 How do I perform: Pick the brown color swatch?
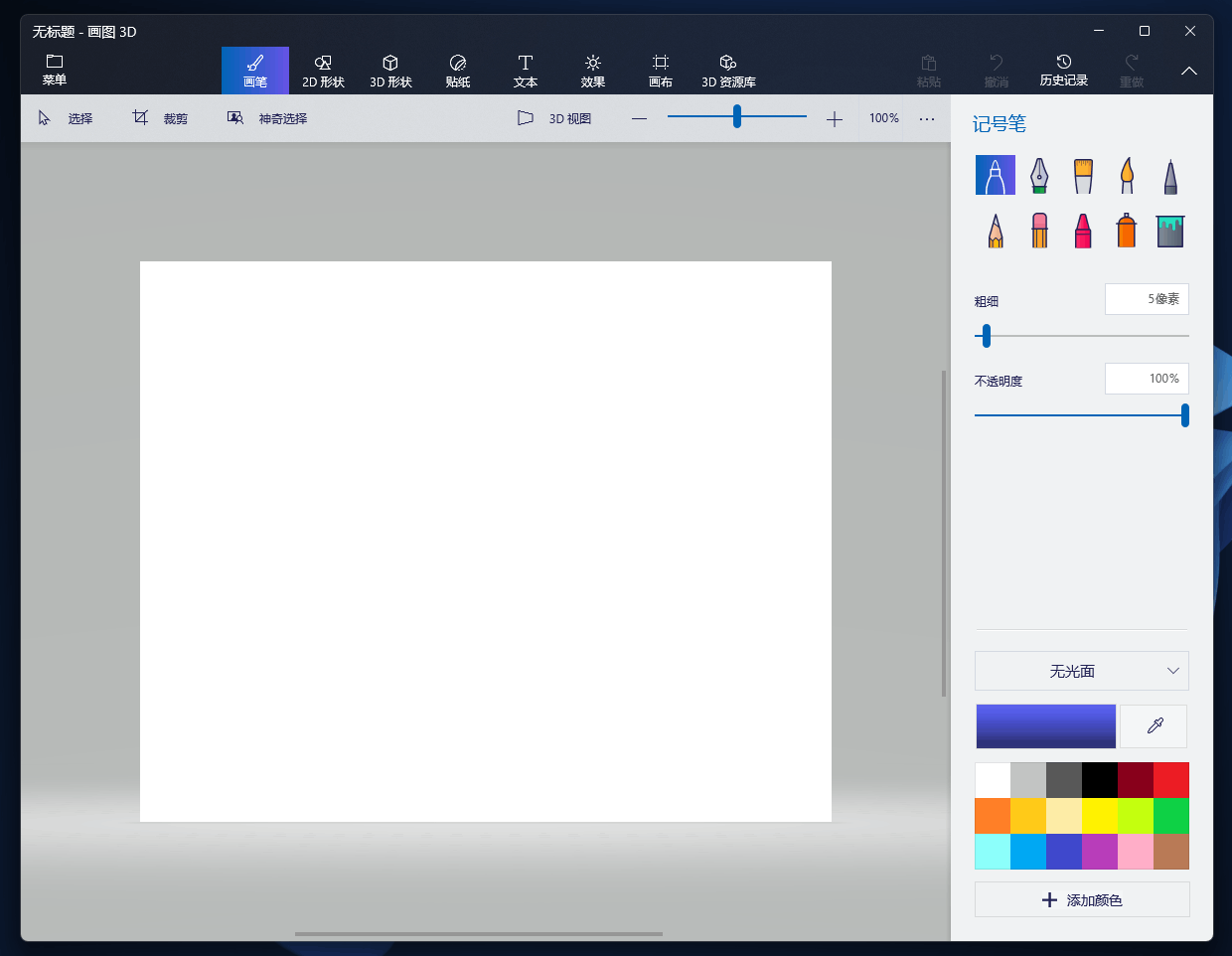click(x=1171, y=852)
